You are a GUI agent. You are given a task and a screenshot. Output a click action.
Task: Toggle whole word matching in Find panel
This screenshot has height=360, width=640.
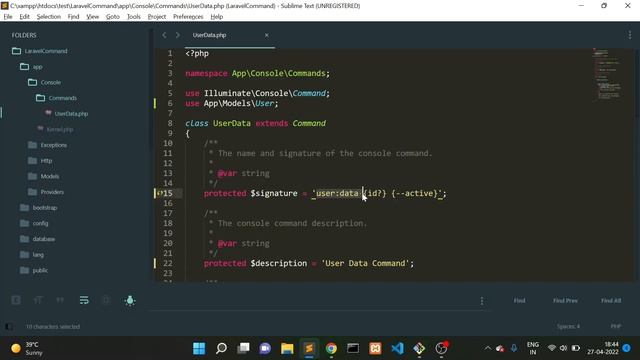[60, 300]
